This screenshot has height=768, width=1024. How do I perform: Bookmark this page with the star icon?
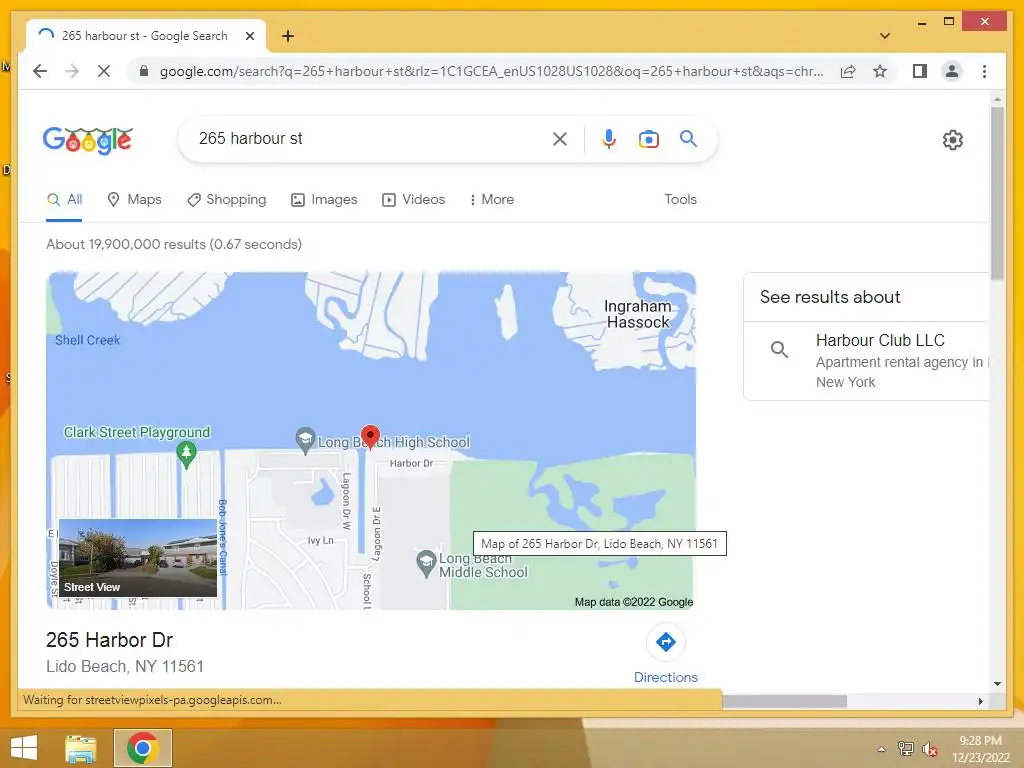[880, 71]
